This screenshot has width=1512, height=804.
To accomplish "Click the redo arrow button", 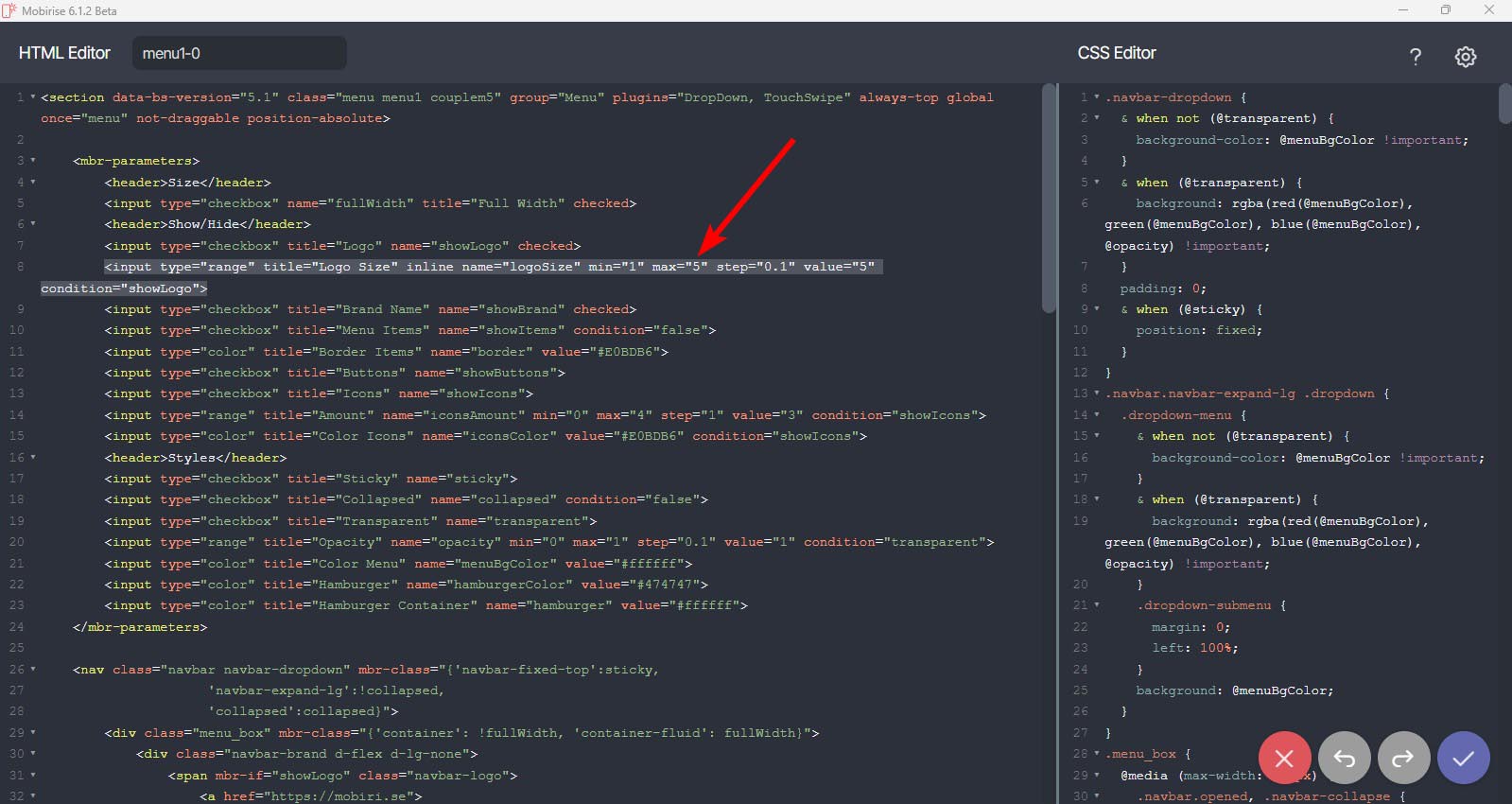I will pos(1403,758).
